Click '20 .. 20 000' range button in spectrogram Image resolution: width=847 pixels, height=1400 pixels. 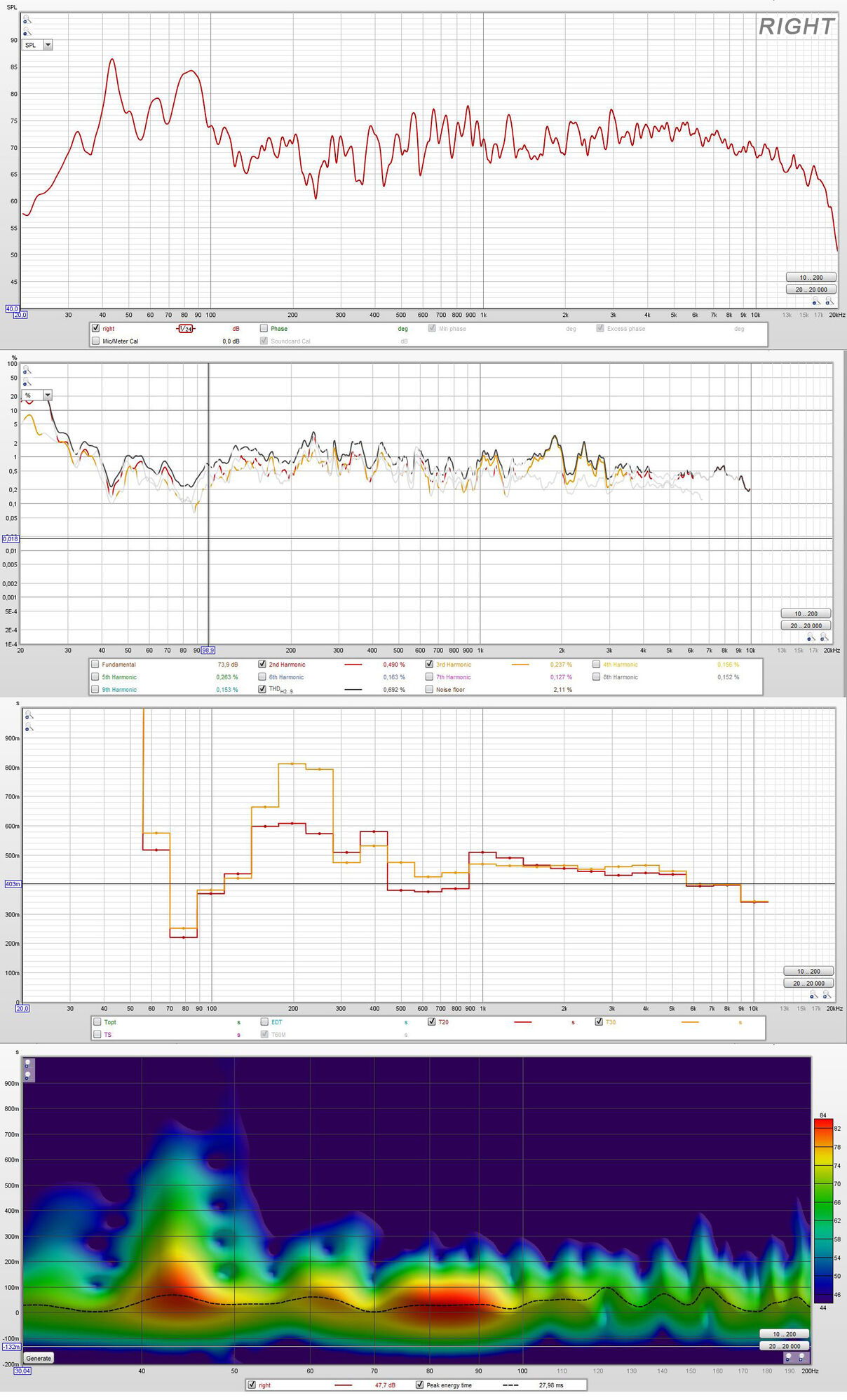point(785,1346)
